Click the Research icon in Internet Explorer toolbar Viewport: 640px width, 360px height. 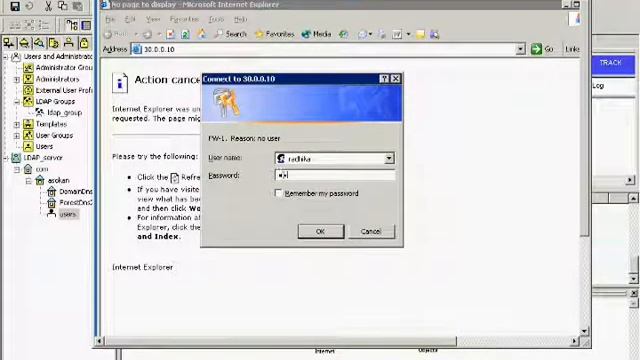click(434, 35)
